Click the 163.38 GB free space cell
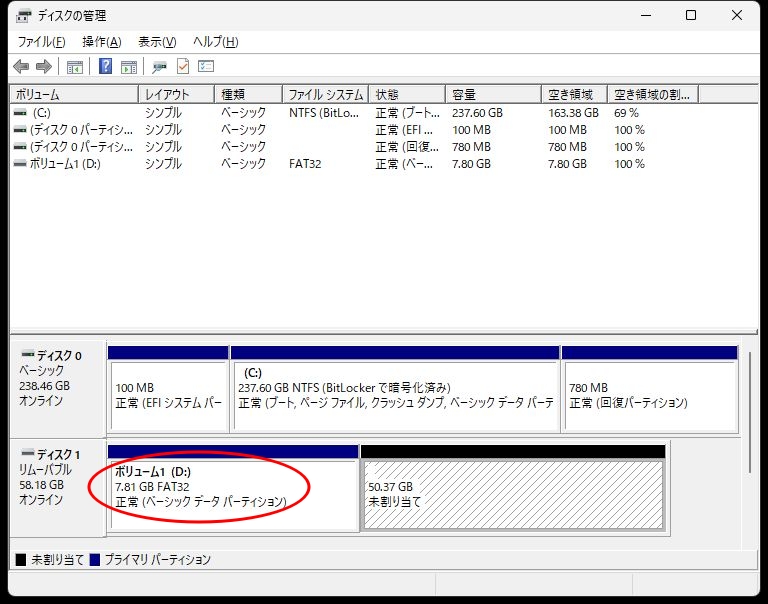 click(x=573, y=113)
